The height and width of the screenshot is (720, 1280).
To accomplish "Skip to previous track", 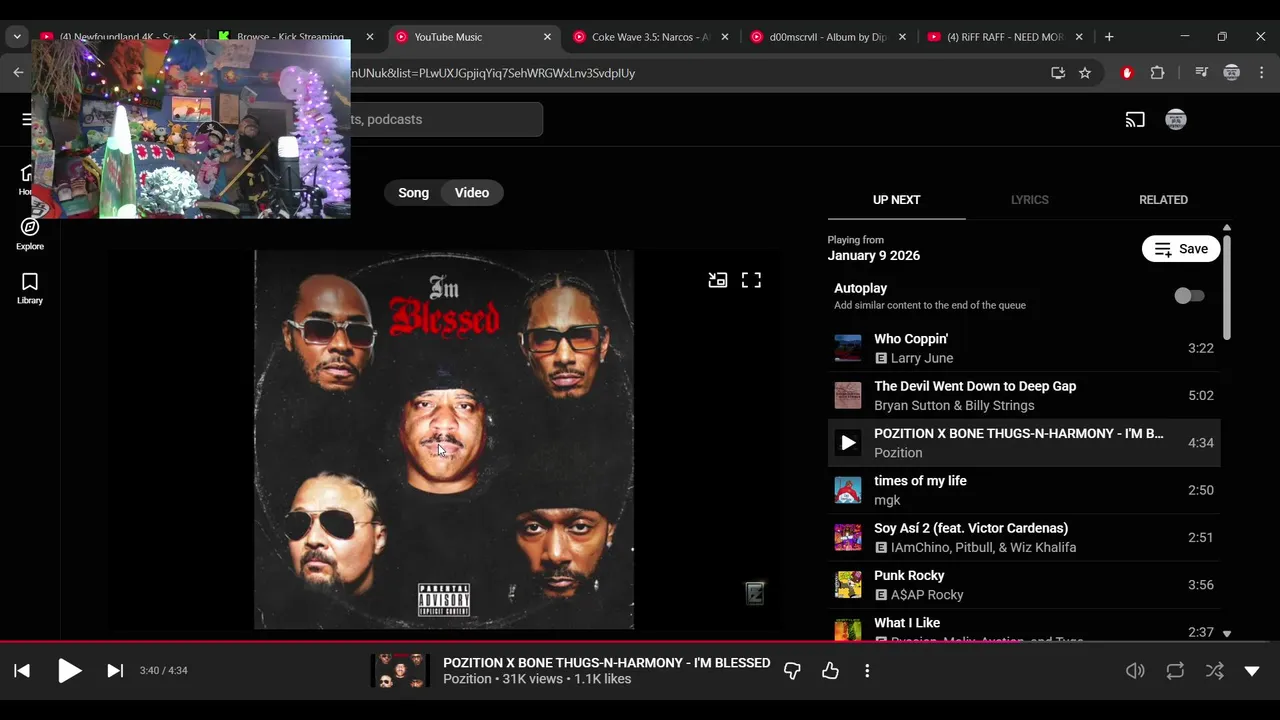I will 22,671.
